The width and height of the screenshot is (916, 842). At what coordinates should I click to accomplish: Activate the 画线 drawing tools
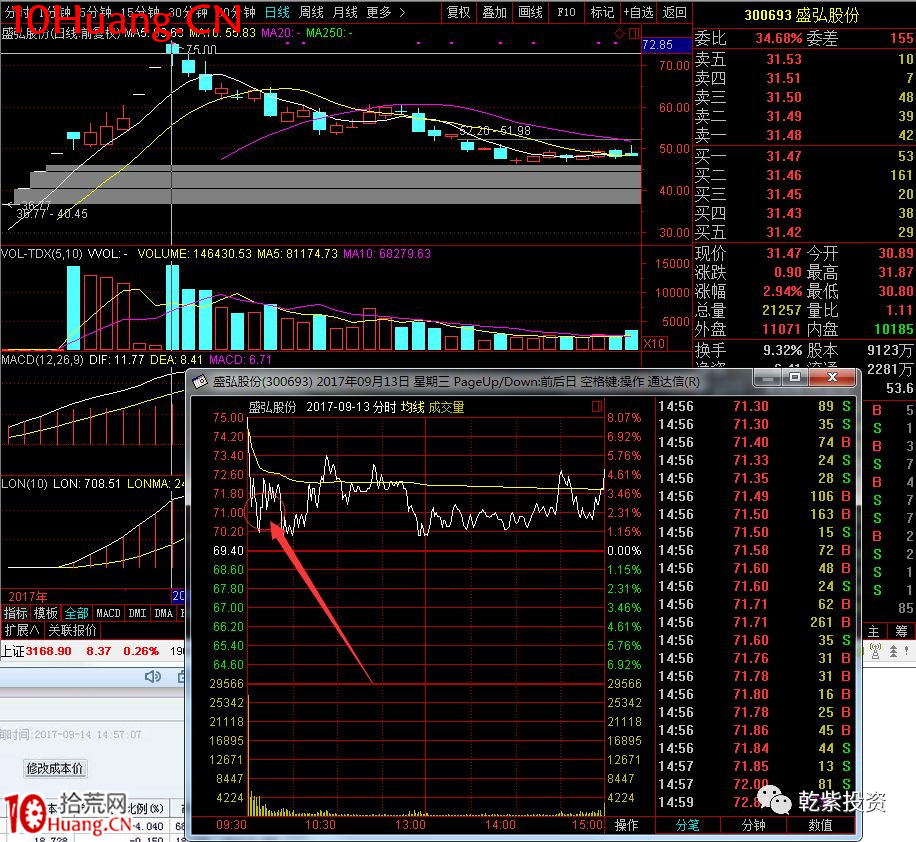(x=530, y=12)
